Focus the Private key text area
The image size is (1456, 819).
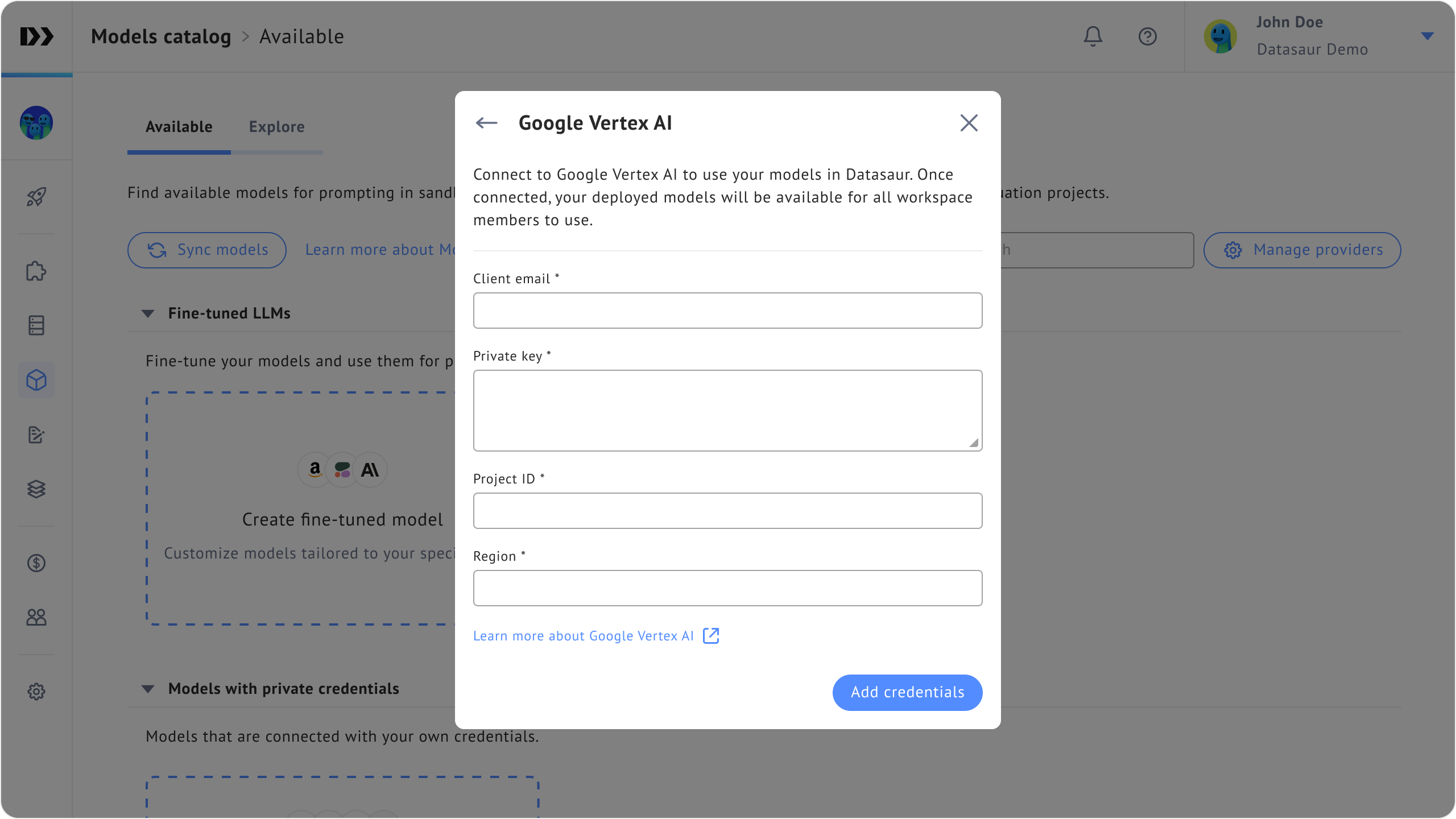727,410
